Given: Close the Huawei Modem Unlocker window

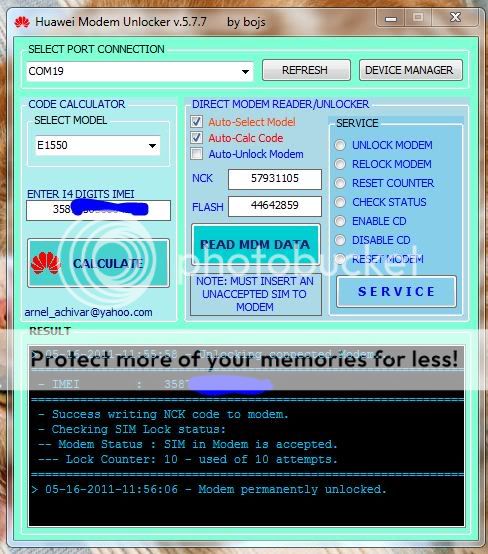Looking at the screenshot, I should (x=455, y=18).
